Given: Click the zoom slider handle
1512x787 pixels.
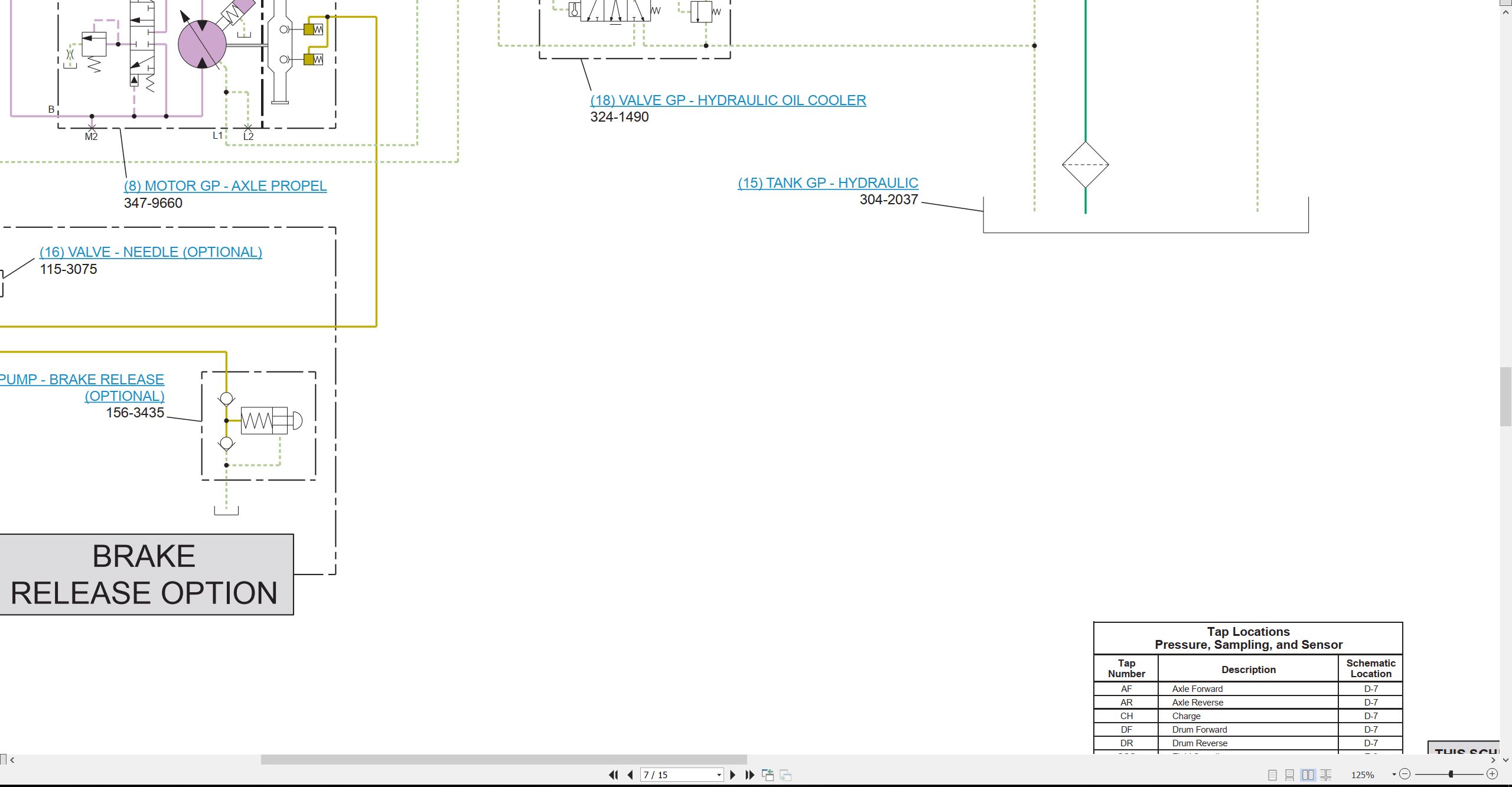Looking at the screenshot, I should tap(1451, 774).
